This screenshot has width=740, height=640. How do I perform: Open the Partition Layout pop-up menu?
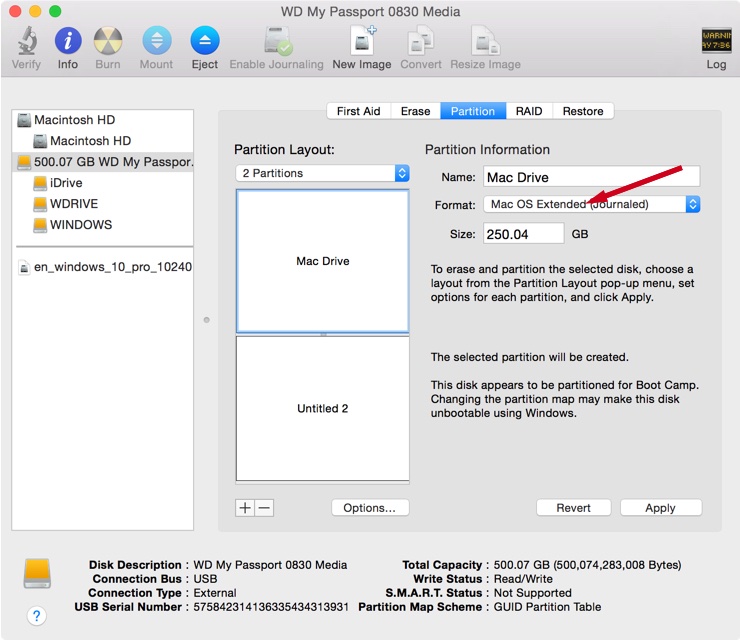(322, 173)
